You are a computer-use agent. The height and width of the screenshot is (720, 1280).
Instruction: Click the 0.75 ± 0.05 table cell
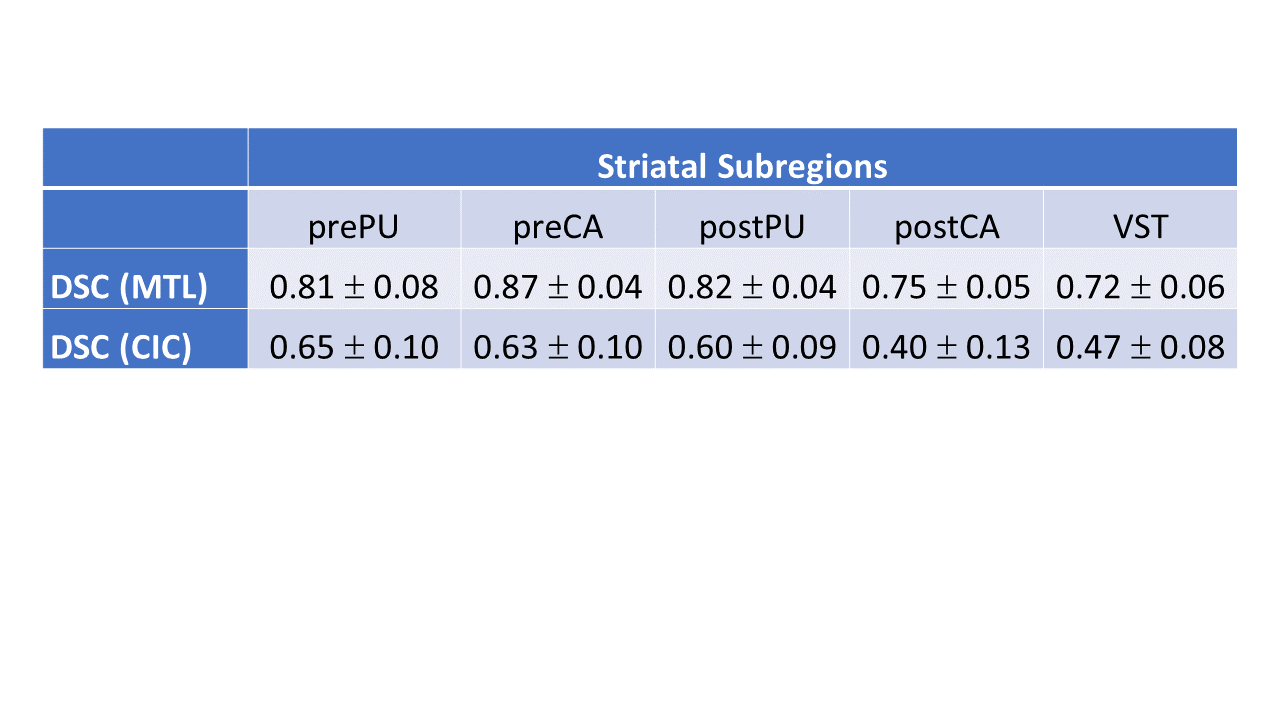[x=946, y=288]
